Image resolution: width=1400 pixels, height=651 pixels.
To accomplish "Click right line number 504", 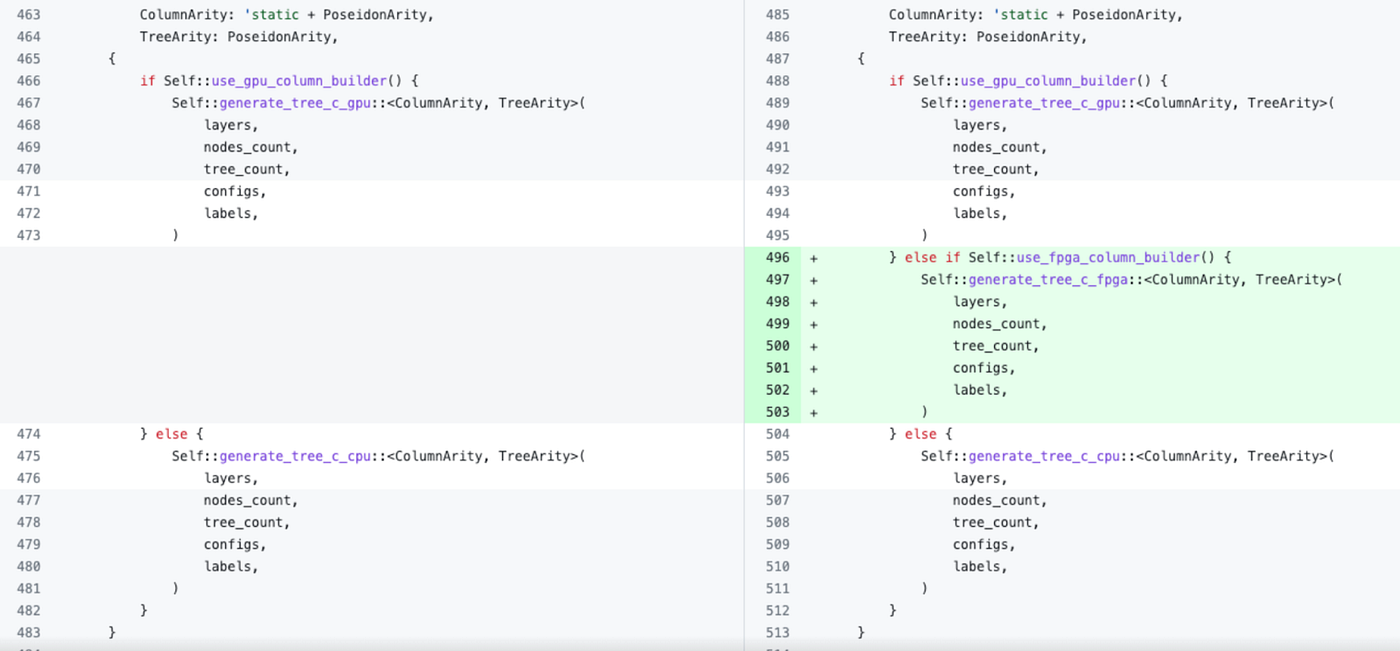I will pyautogui.click(x=777, y=434).
